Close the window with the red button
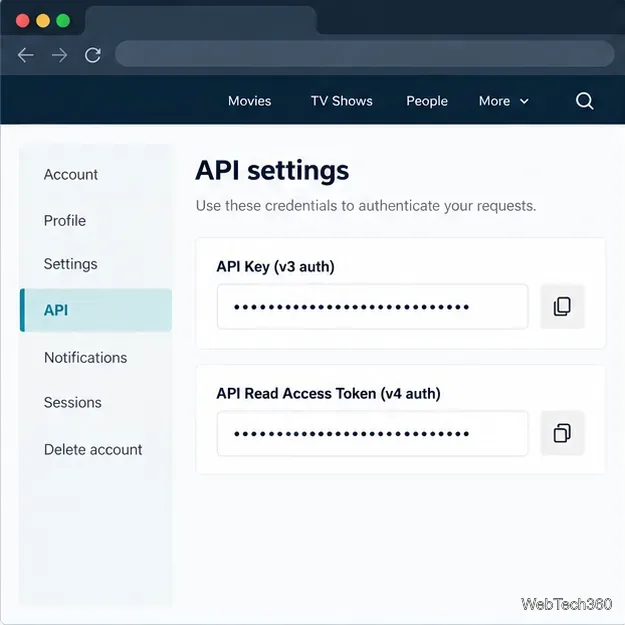The height and width of the screenshot is (625, 625). point(22,21)
